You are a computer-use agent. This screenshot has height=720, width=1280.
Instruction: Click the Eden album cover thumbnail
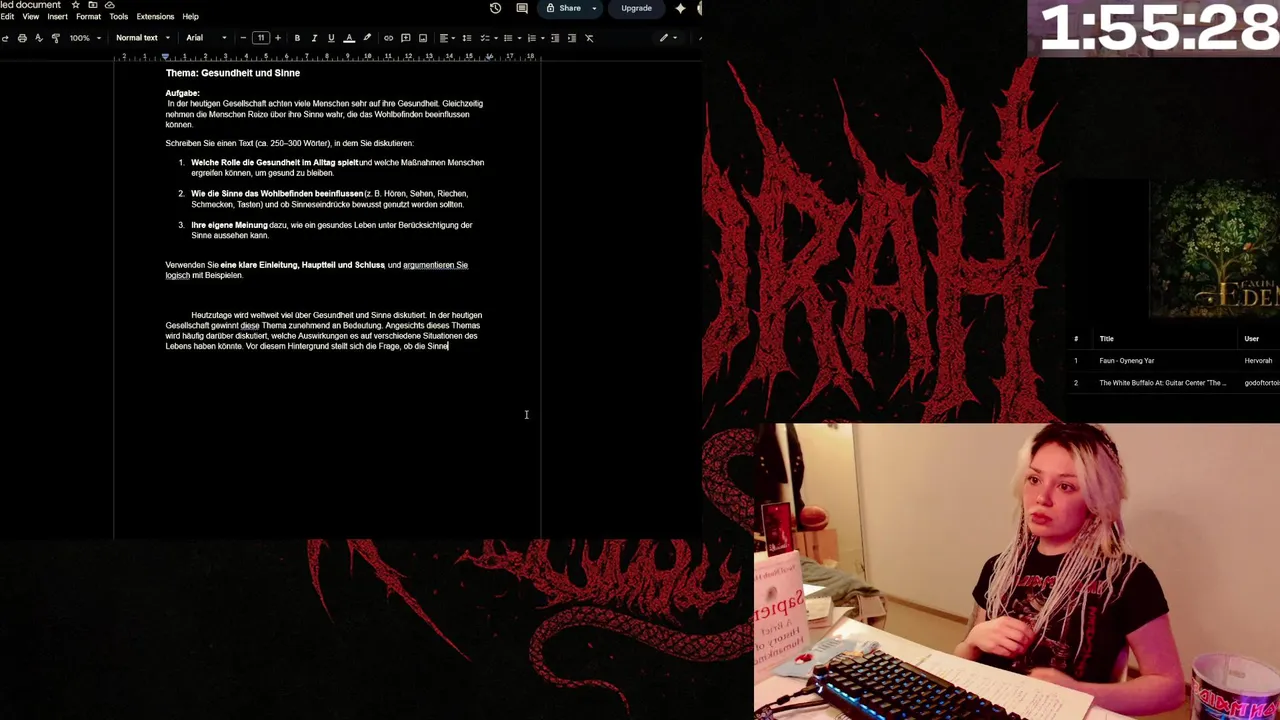[x=1214, y=248]
